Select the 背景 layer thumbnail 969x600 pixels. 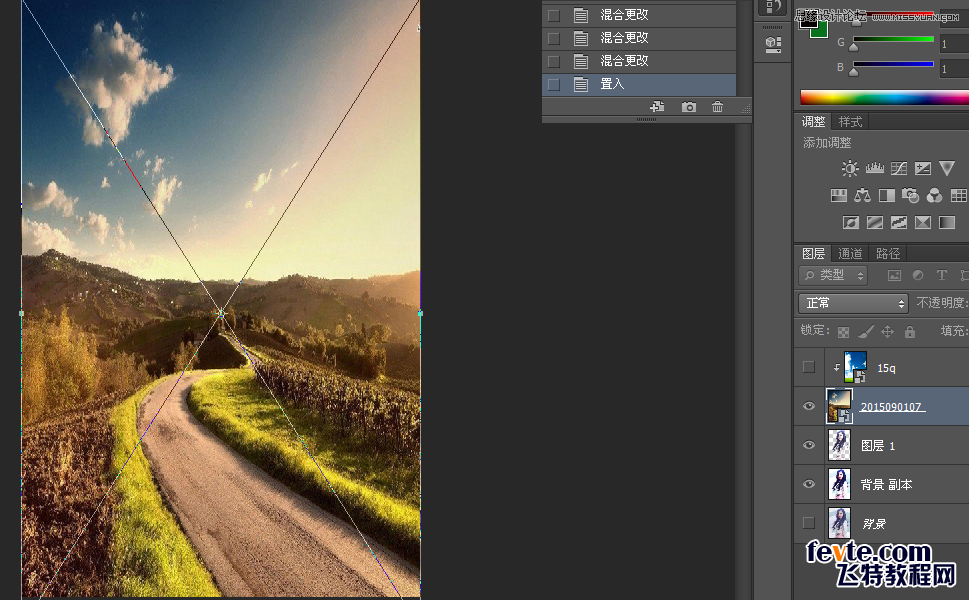839,523
